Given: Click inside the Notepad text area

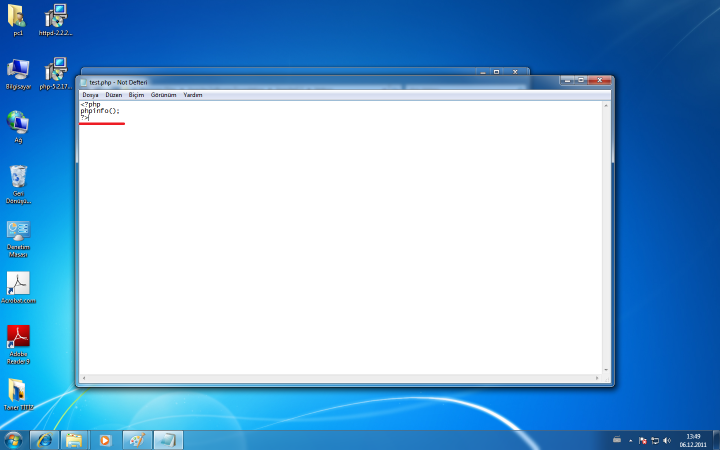Looking at the screenshot, I should point(340,240).
